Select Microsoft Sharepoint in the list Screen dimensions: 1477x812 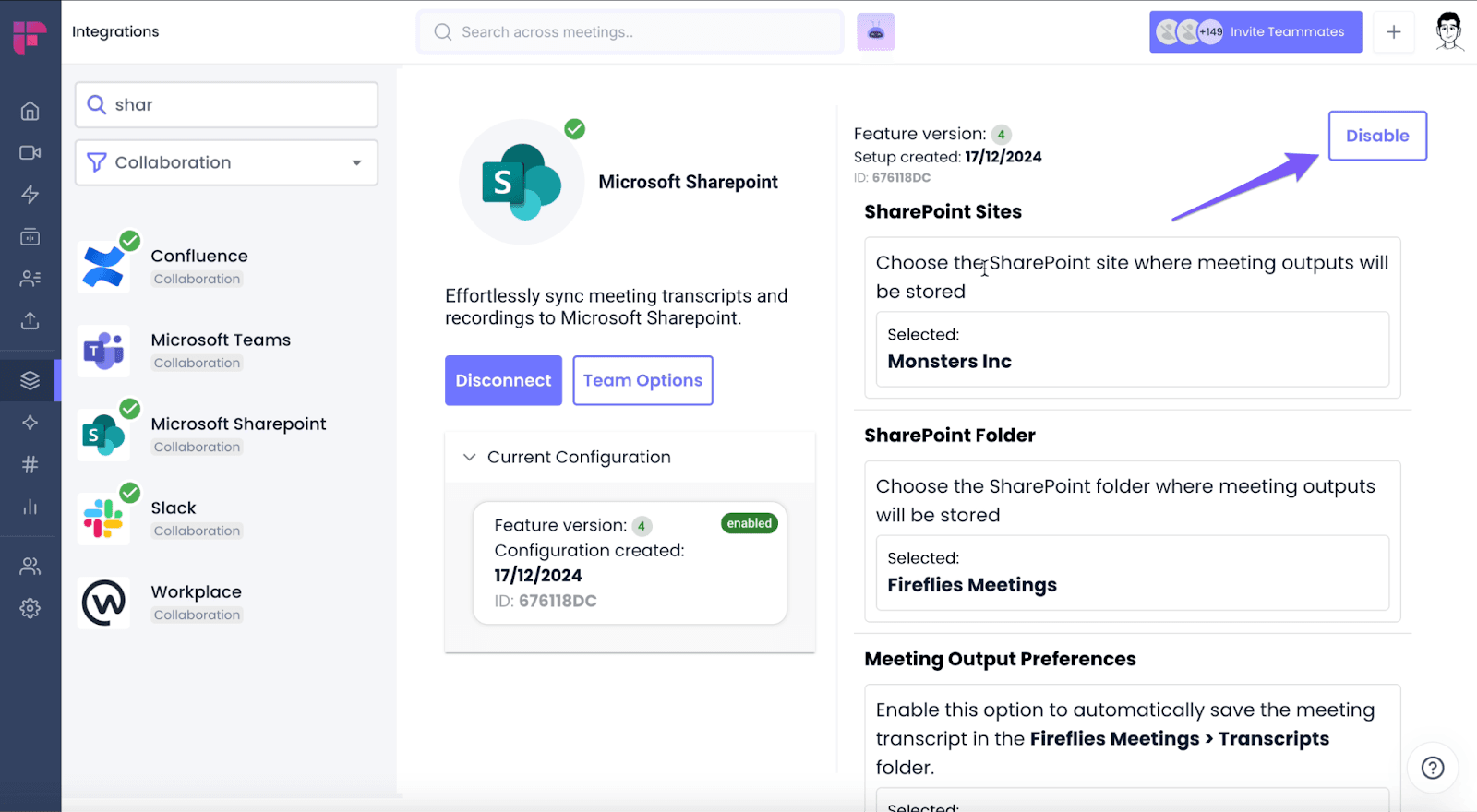[x=227, y=435]
